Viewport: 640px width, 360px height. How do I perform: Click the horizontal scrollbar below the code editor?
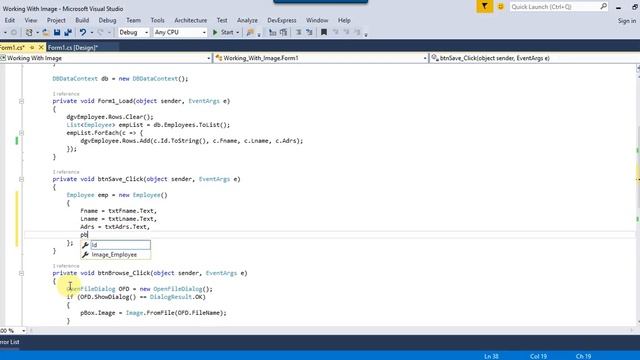pos(331,331)
